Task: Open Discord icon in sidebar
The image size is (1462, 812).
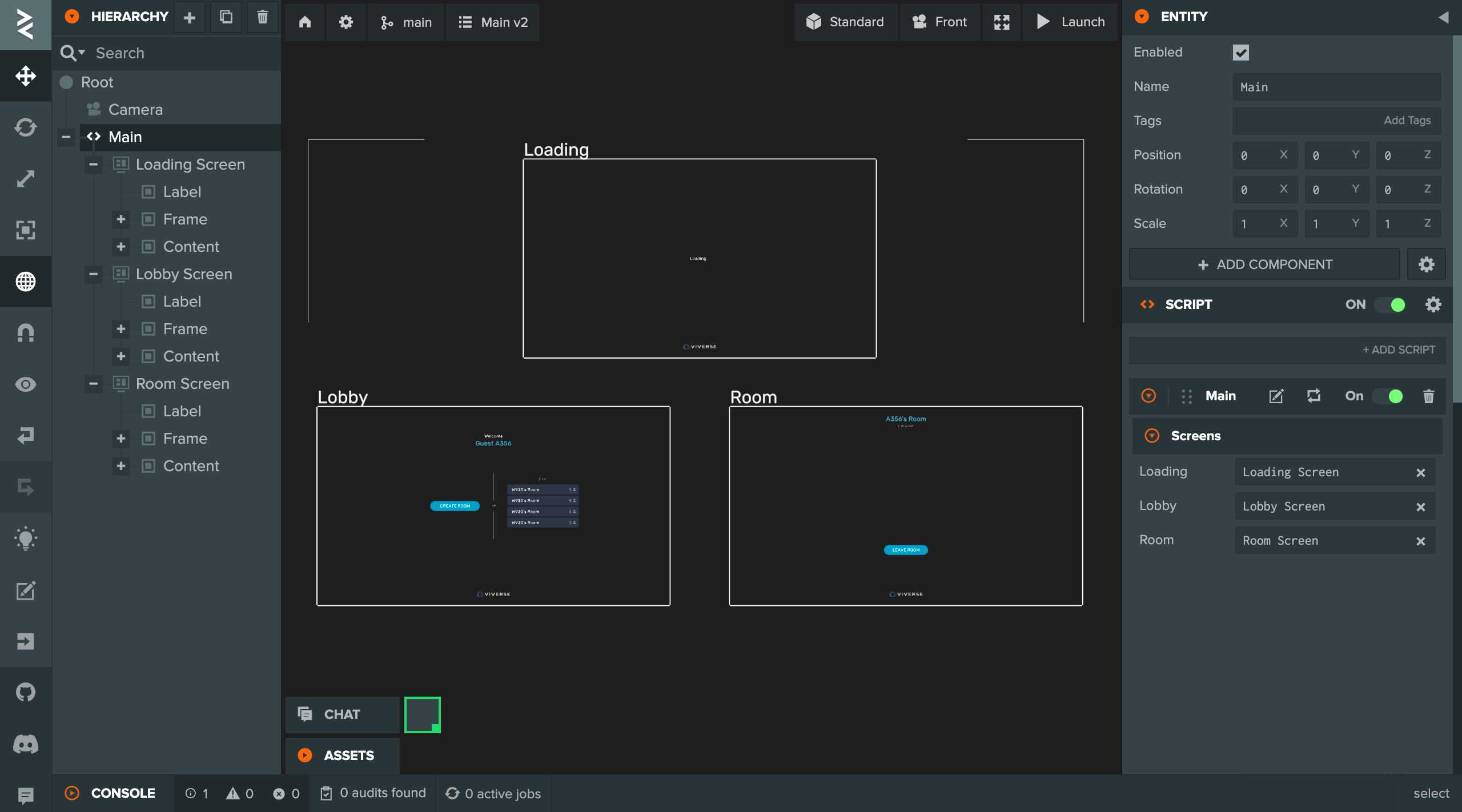Action: (x=26, y=743)
